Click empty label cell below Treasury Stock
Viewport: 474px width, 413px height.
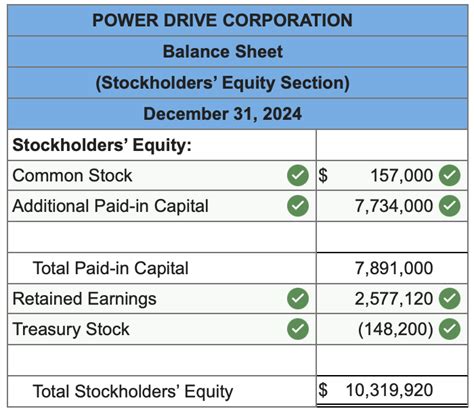click(x=162, y=360)
